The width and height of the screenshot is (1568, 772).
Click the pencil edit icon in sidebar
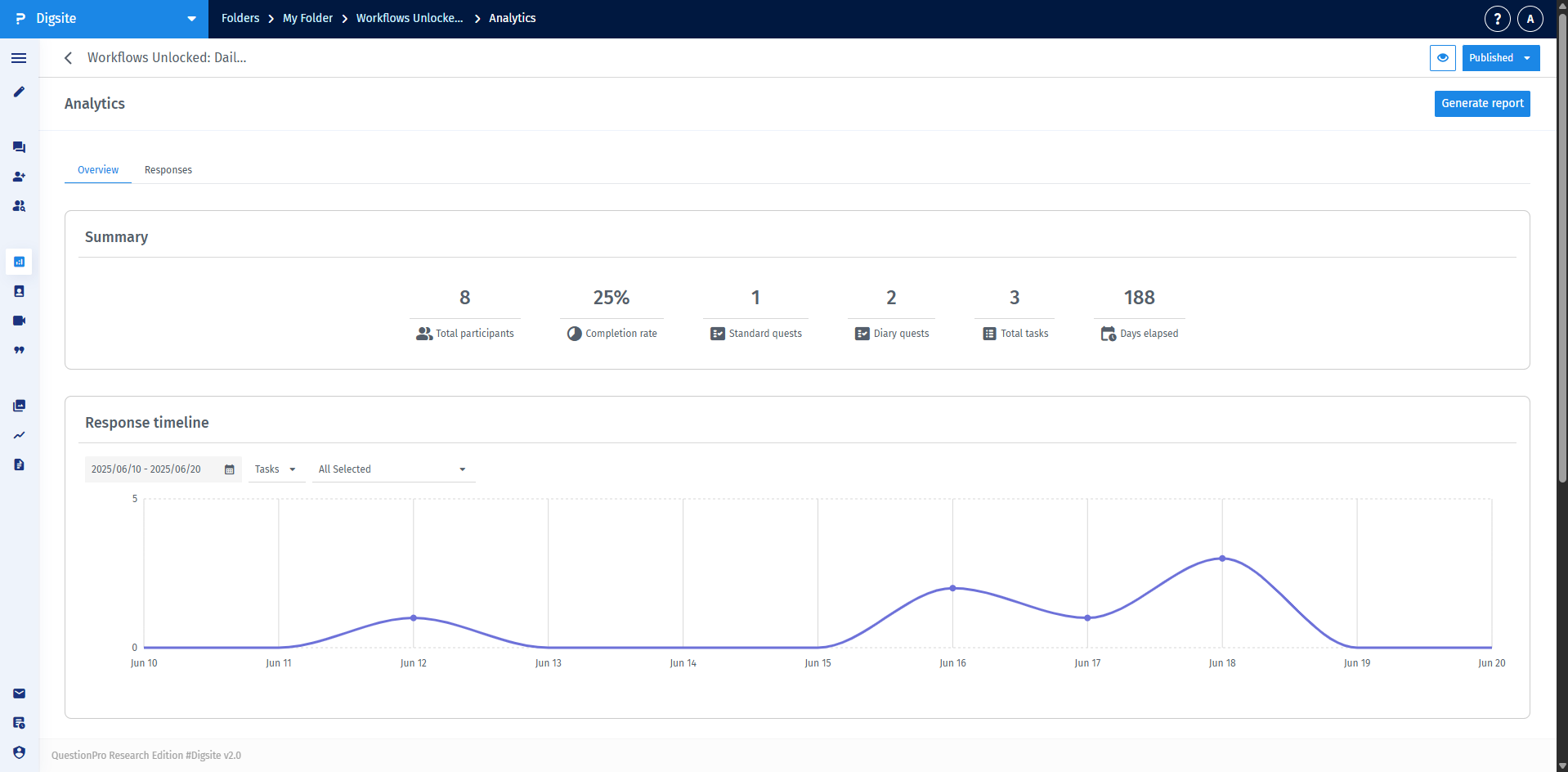[19, 92]
